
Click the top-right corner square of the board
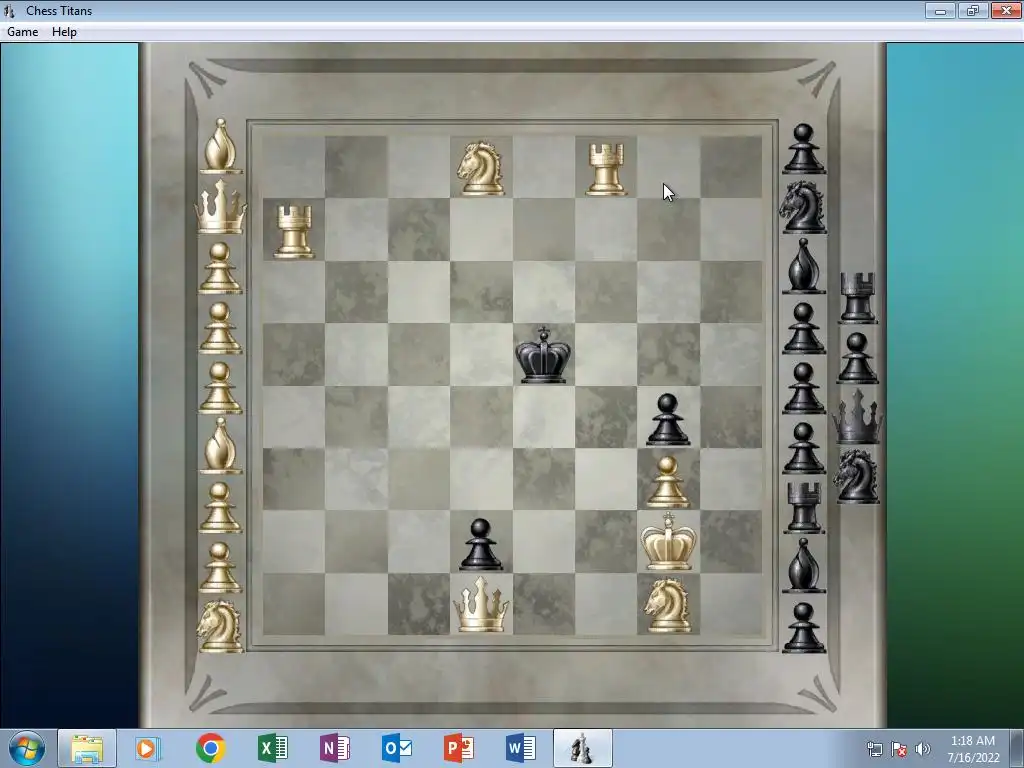pos(731,167)
